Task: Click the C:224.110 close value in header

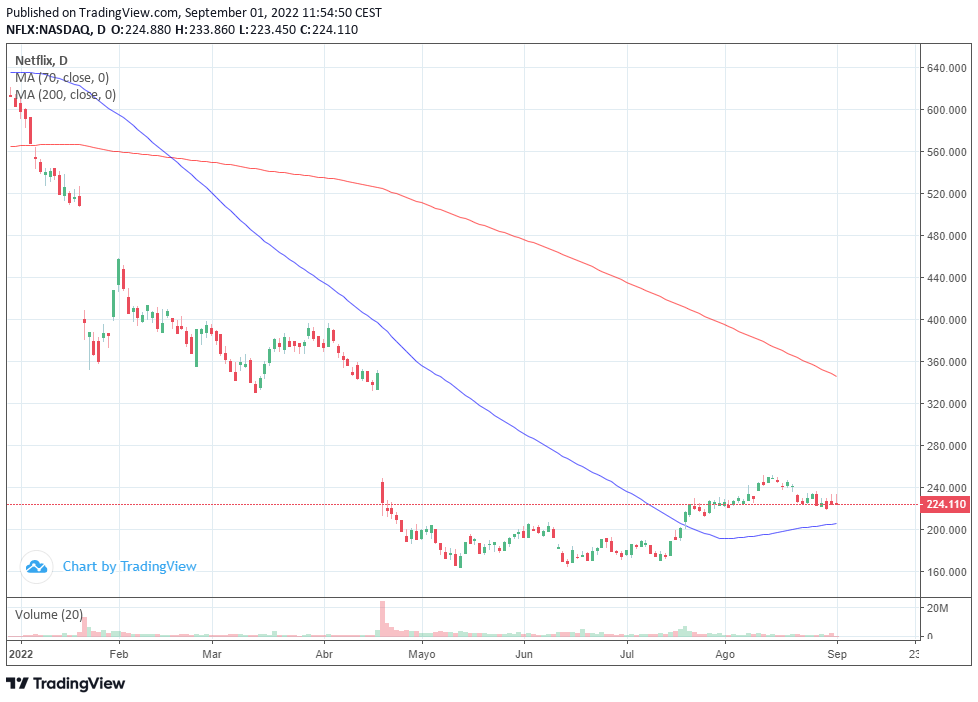Action: [x=329, y=30]
